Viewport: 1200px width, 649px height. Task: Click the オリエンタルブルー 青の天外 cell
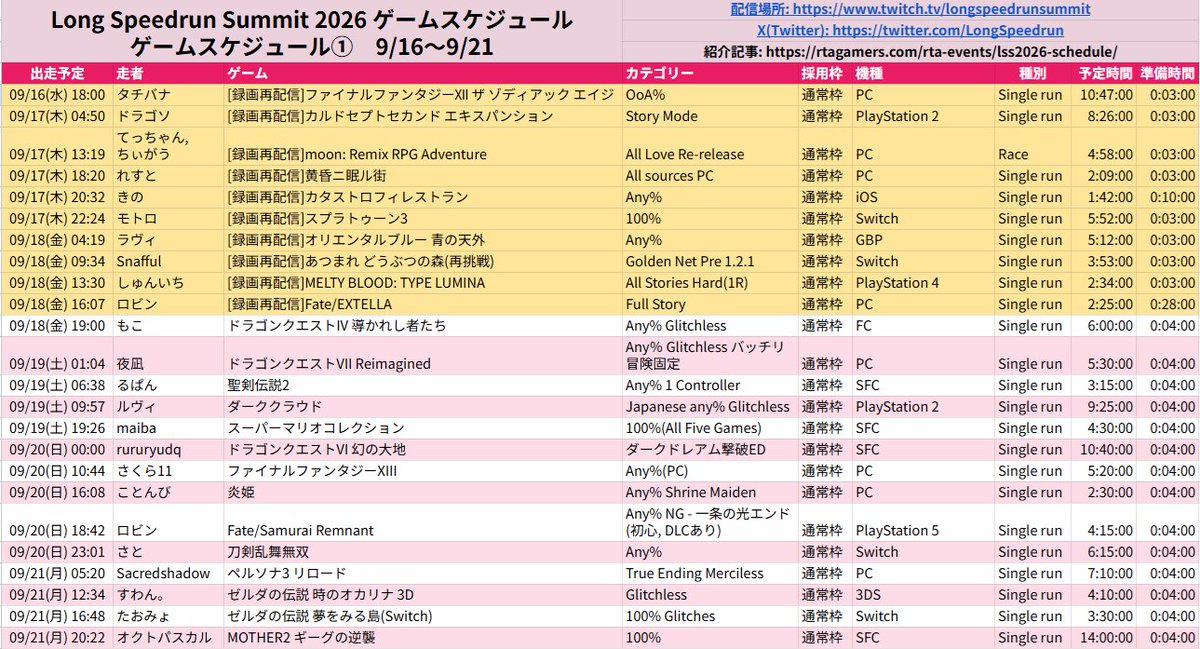click(x=422, y=240)
